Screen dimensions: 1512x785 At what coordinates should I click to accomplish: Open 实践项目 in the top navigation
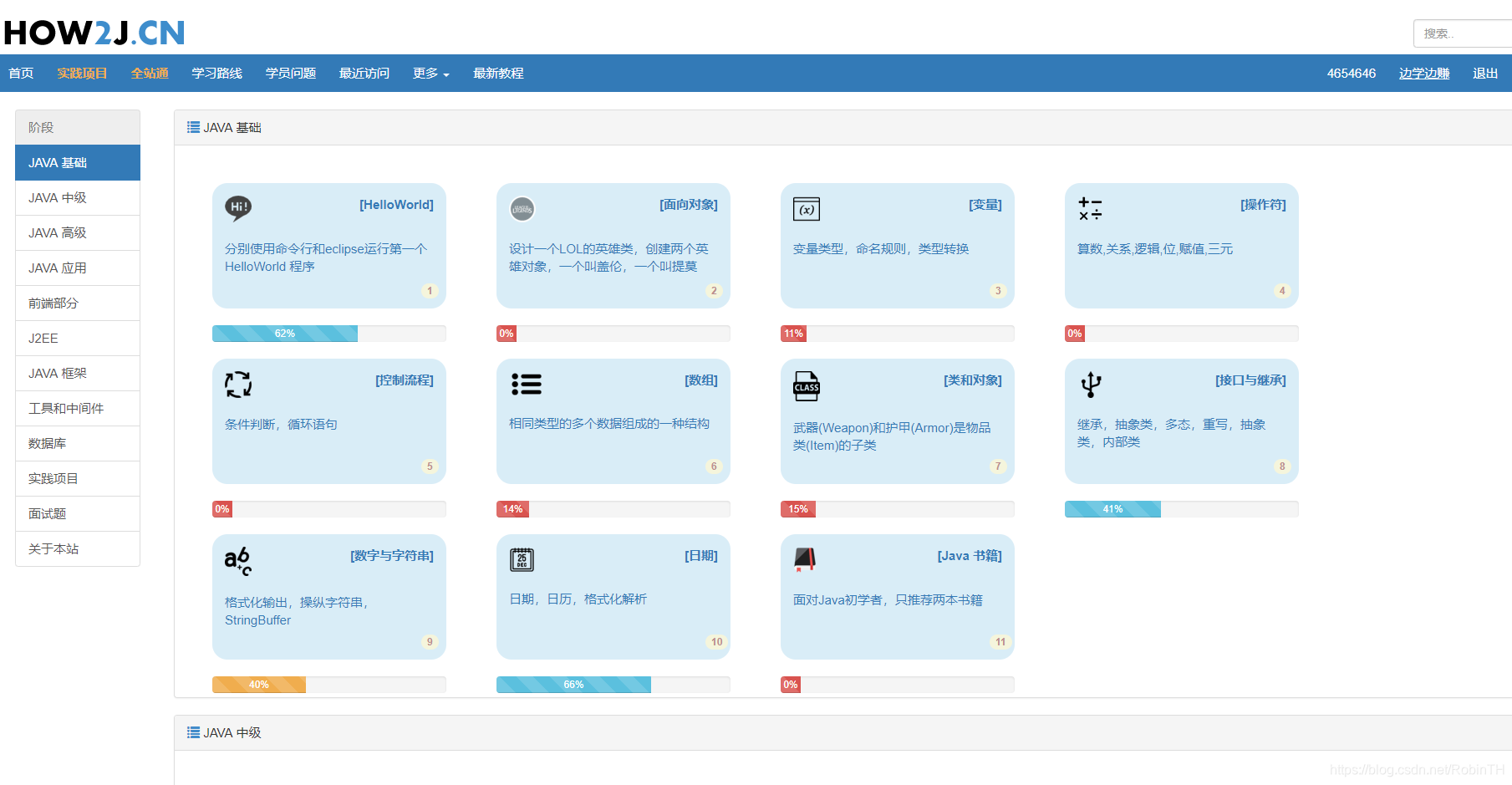point(82,74)
